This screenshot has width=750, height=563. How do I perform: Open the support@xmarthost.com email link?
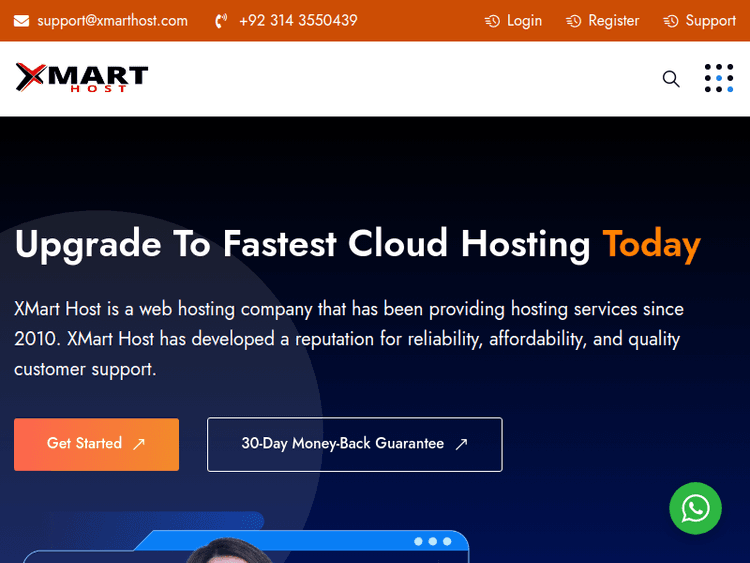[112, 21]
